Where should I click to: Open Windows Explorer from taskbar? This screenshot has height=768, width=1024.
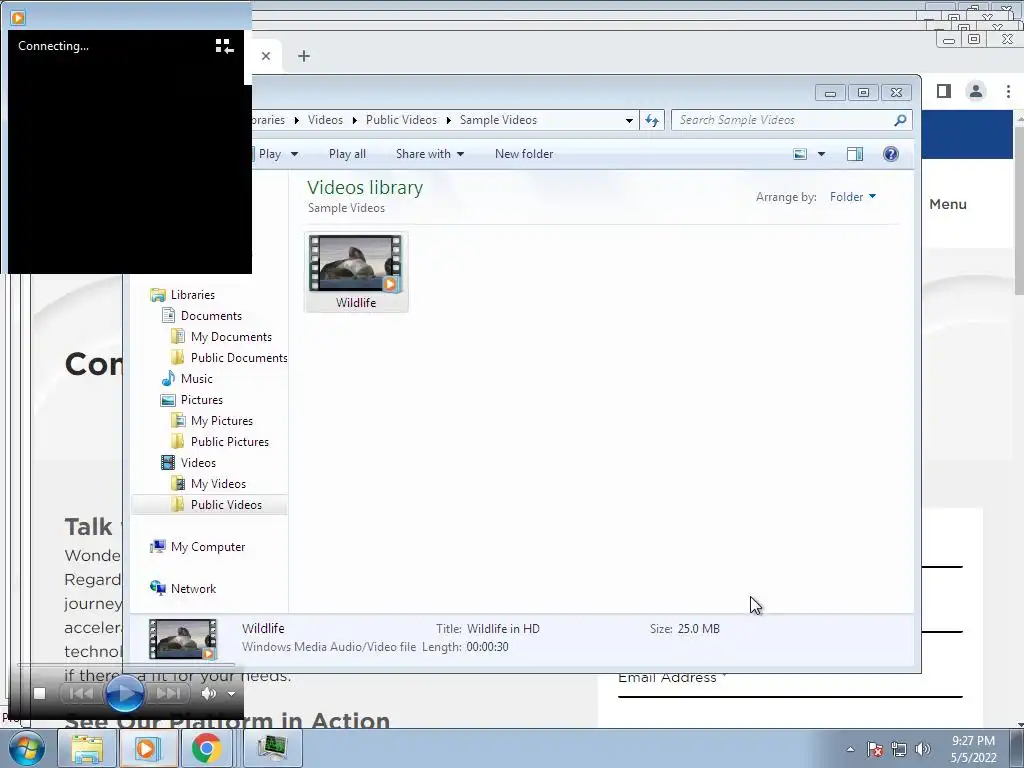click(x=87, y=748)
